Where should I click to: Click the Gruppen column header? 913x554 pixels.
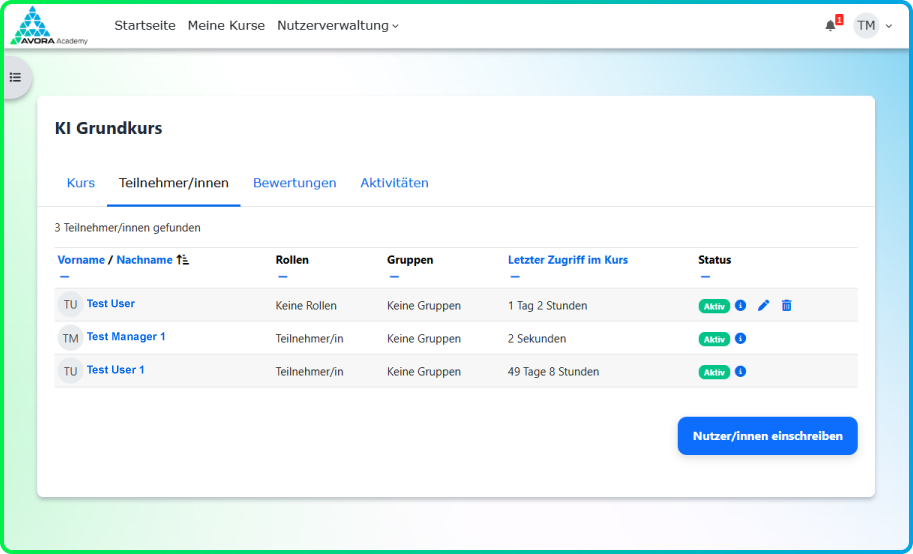410,260
